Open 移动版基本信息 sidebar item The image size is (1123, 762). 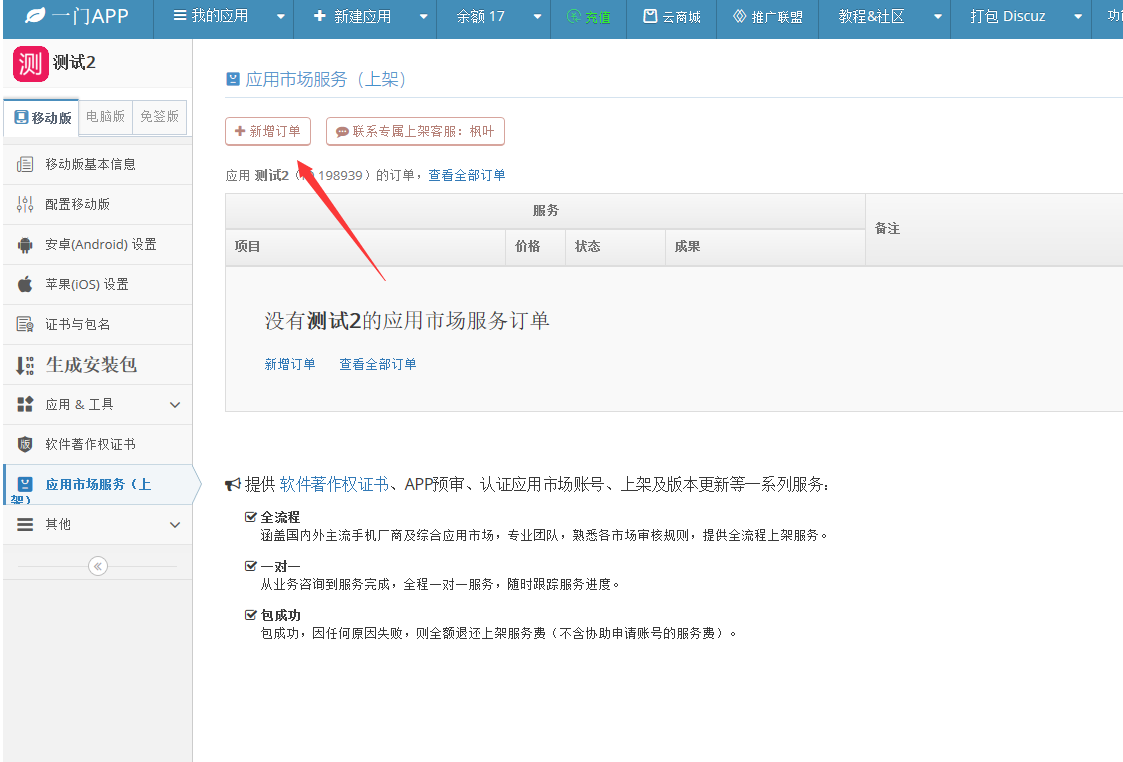pyautogui.click(x=97, y=164)
